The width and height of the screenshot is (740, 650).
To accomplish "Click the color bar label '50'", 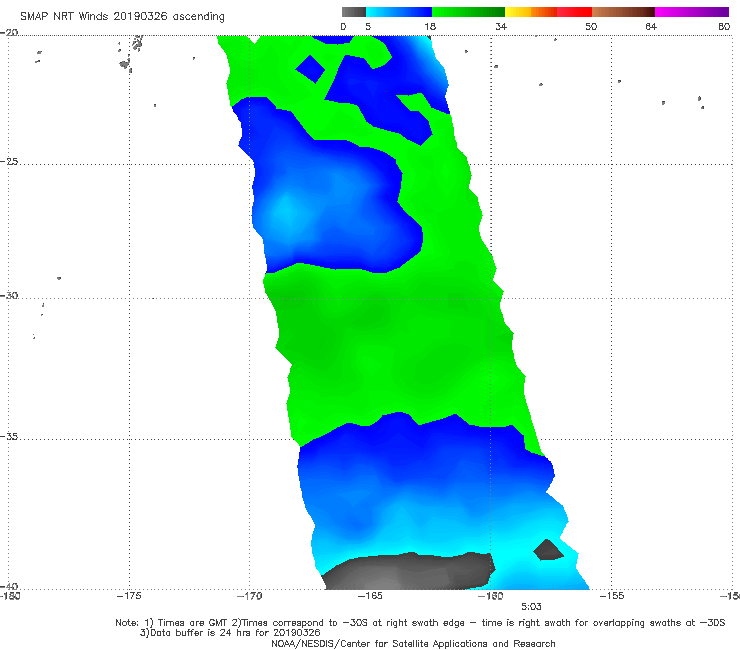I will [x=591, y=26].
